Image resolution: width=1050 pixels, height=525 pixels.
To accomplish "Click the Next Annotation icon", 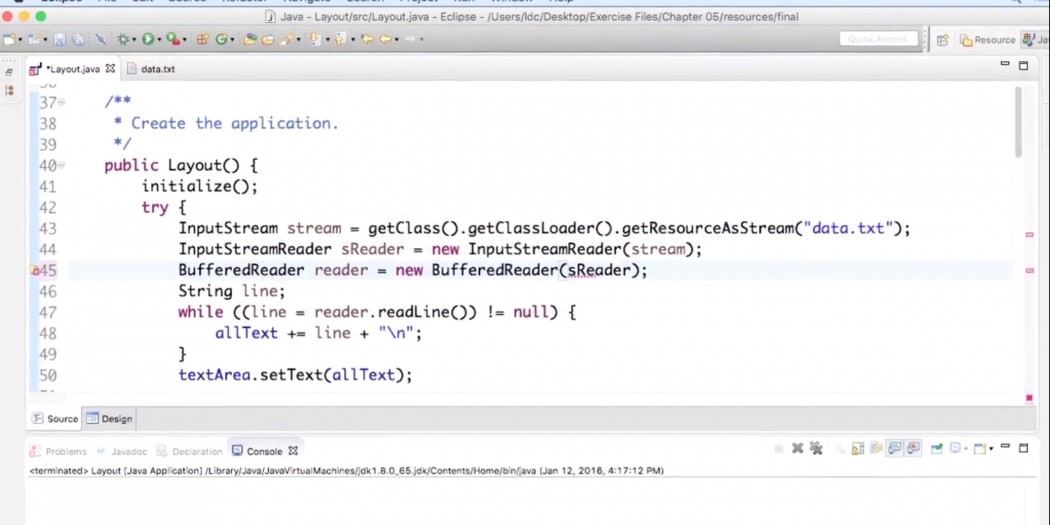I will tap(315, 40).
